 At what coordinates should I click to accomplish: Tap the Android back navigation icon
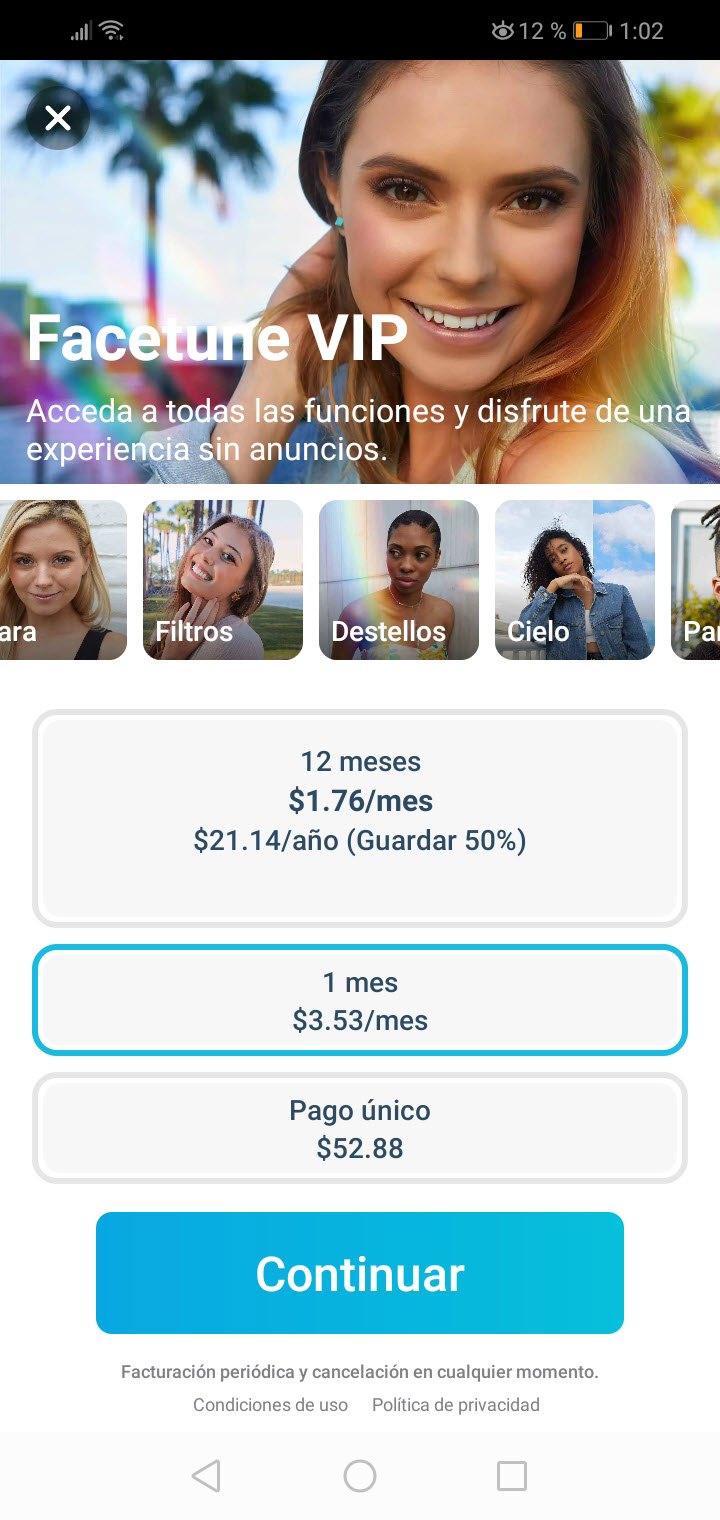pos(206,1475)
